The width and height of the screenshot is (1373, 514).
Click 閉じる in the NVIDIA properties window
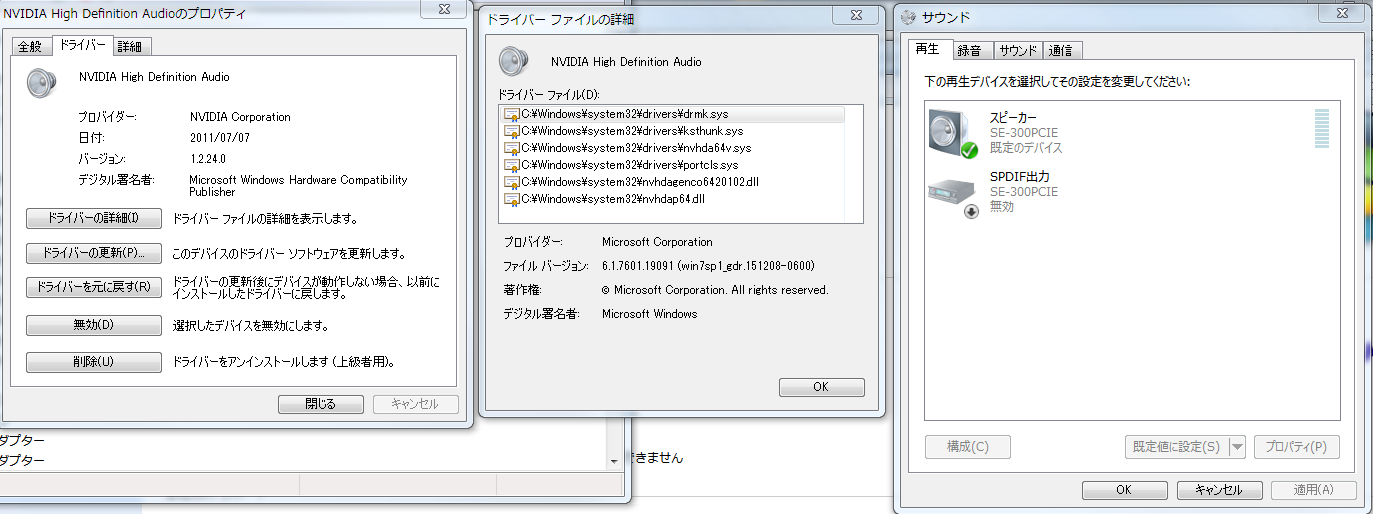pos(321,404)
